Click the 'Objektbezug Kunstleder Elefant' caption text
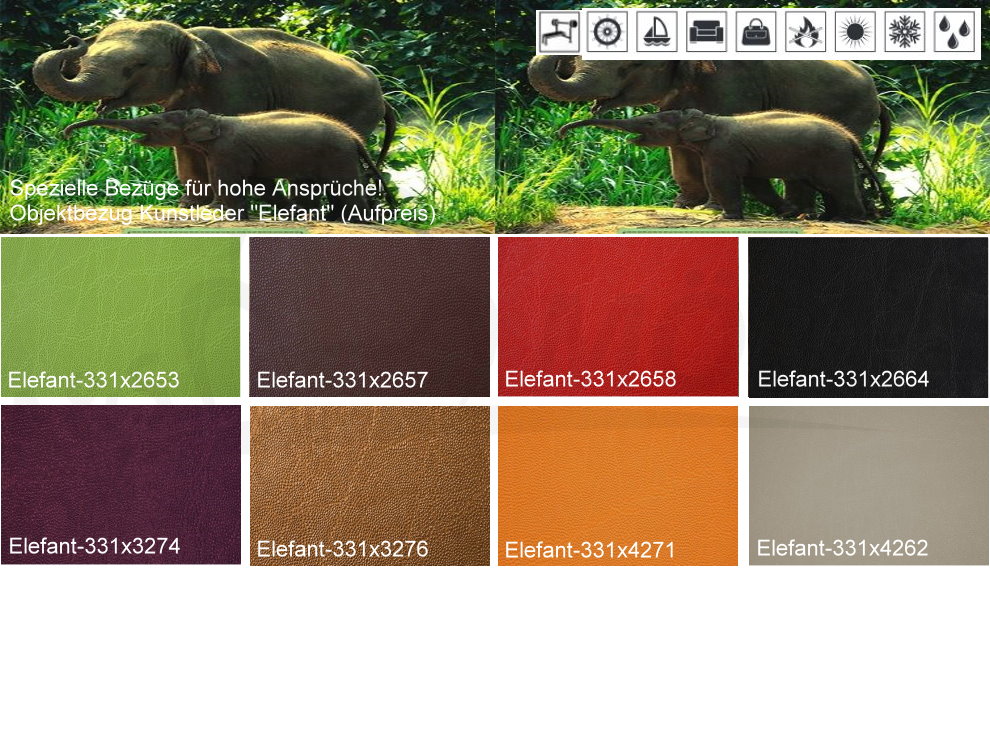Screen dimensions: 990x740 point(222,213)
